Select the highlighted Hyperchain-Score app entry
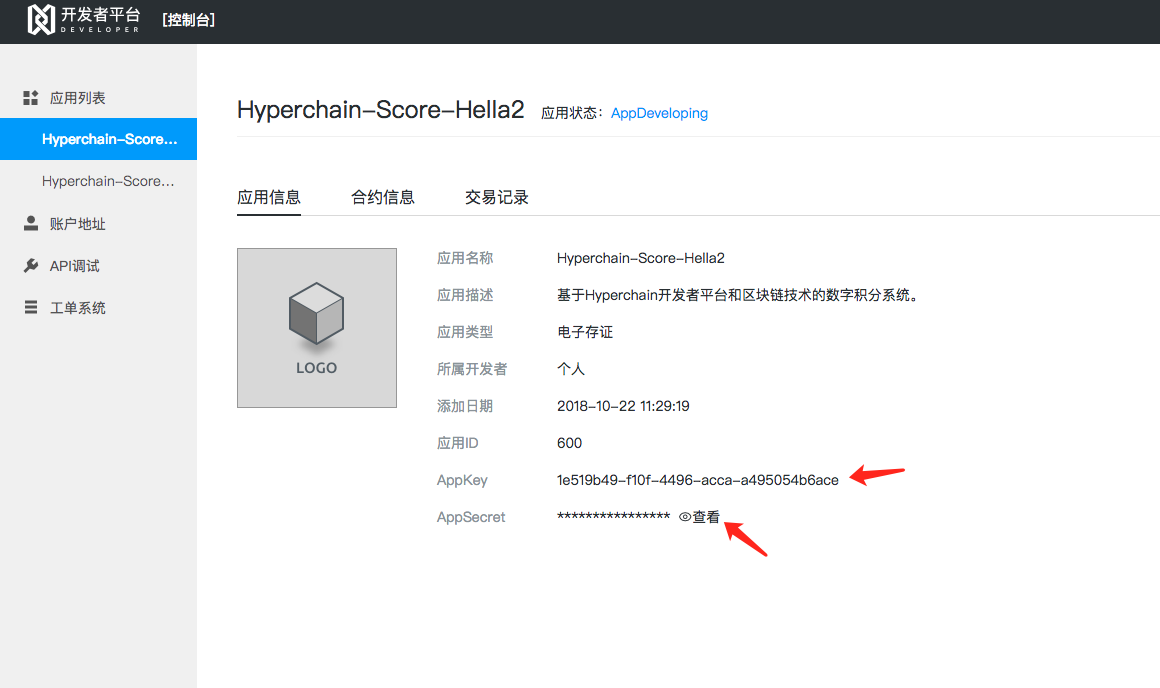 (x=98, y=139)
